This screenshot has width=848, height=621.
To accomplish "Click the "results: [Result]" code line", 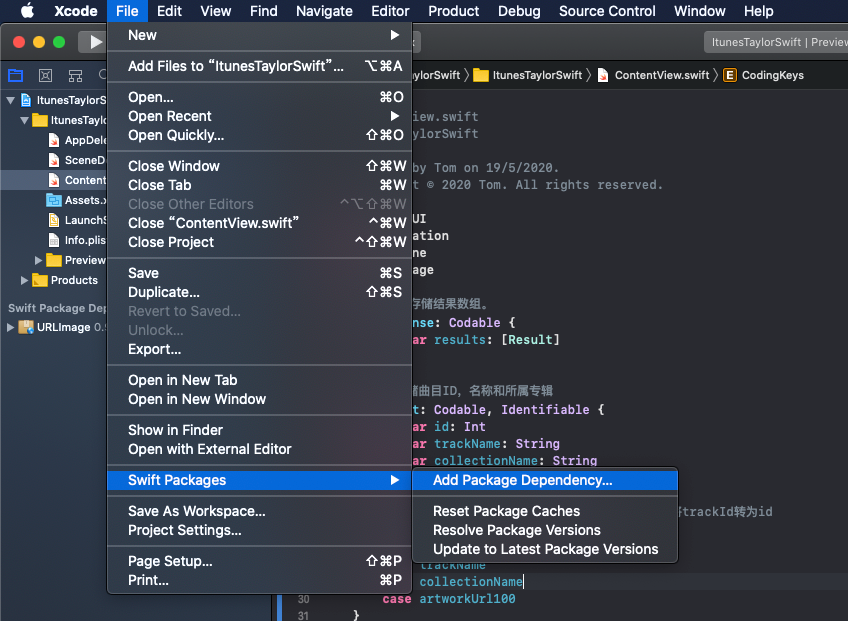I will point(486,340).
